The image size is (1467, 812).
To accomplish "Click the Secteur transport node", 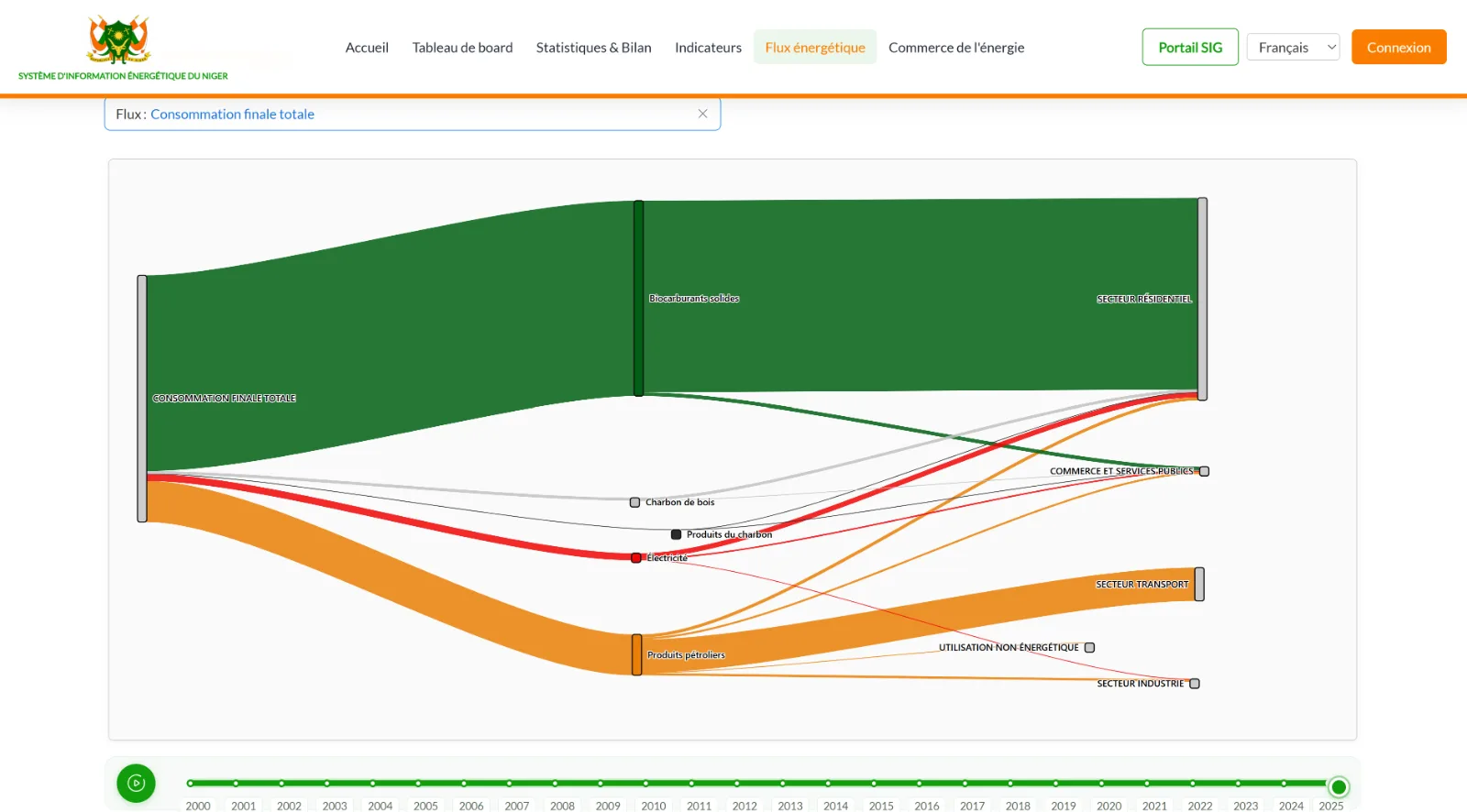I will coord(1199,584).
